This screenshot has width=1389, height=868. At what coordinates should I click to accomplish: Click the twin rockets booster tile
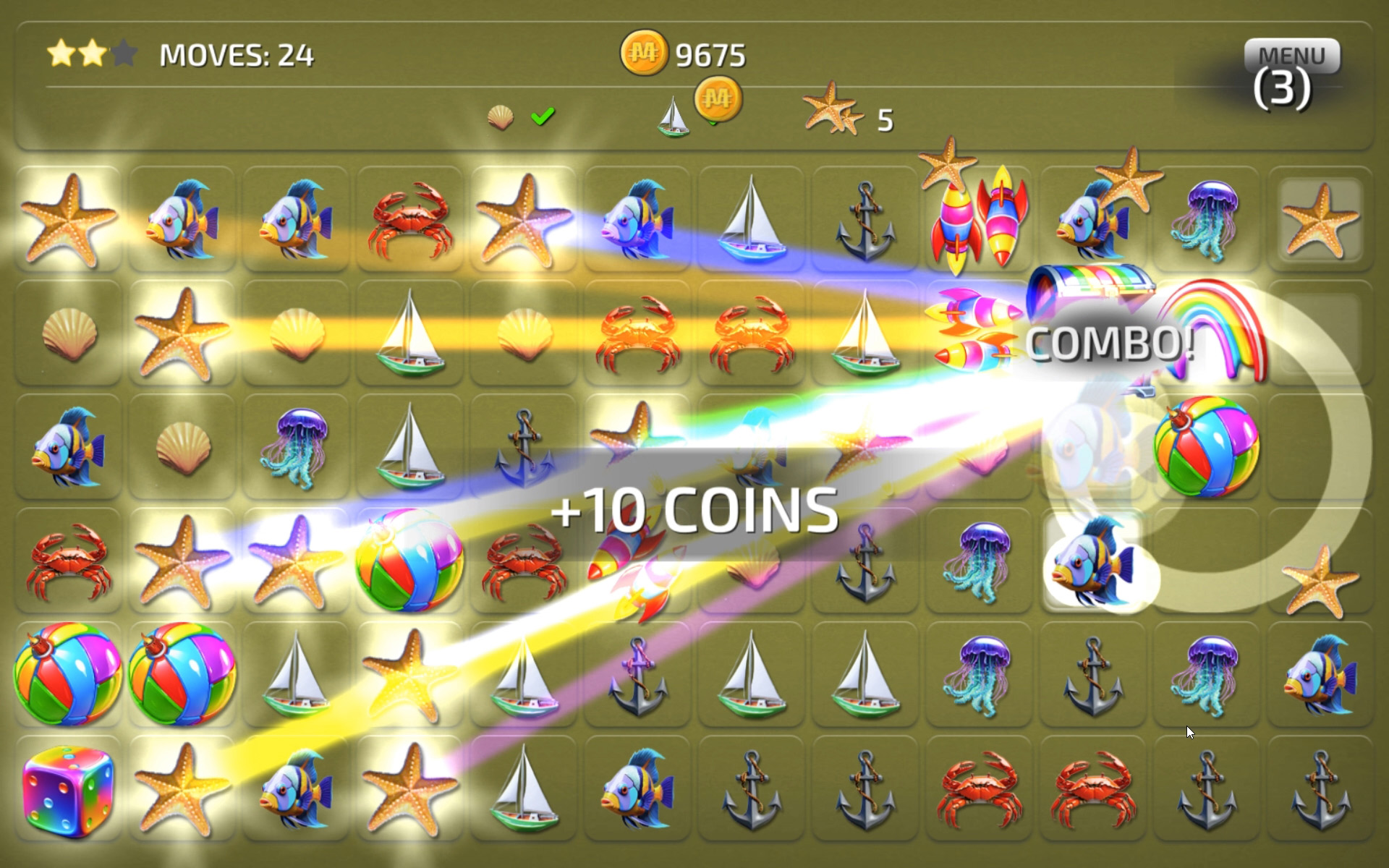(x=978, y=218)
